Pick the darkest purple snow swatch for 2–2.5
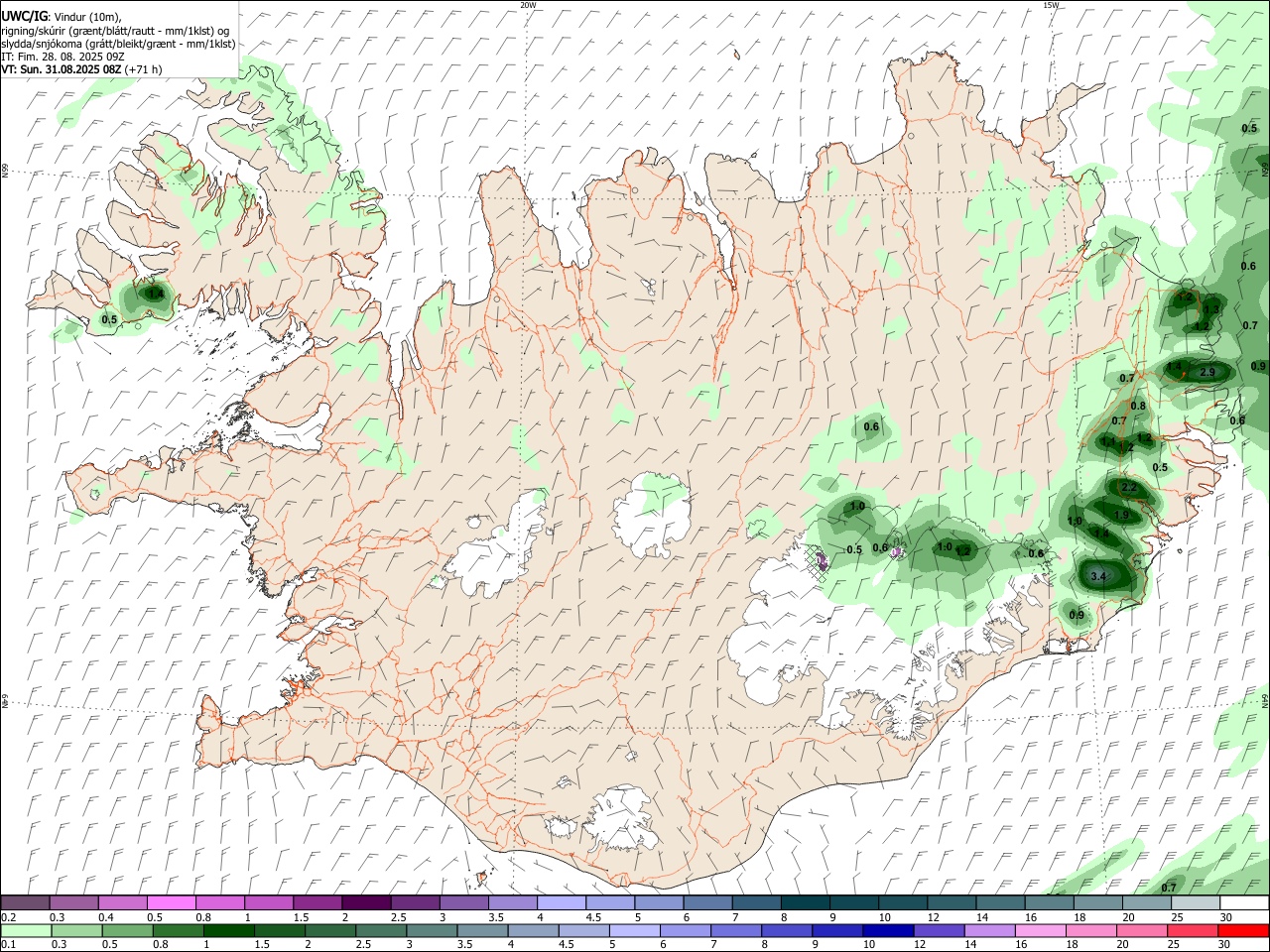Screen dimensions: 1270x952 click(366, 903)
